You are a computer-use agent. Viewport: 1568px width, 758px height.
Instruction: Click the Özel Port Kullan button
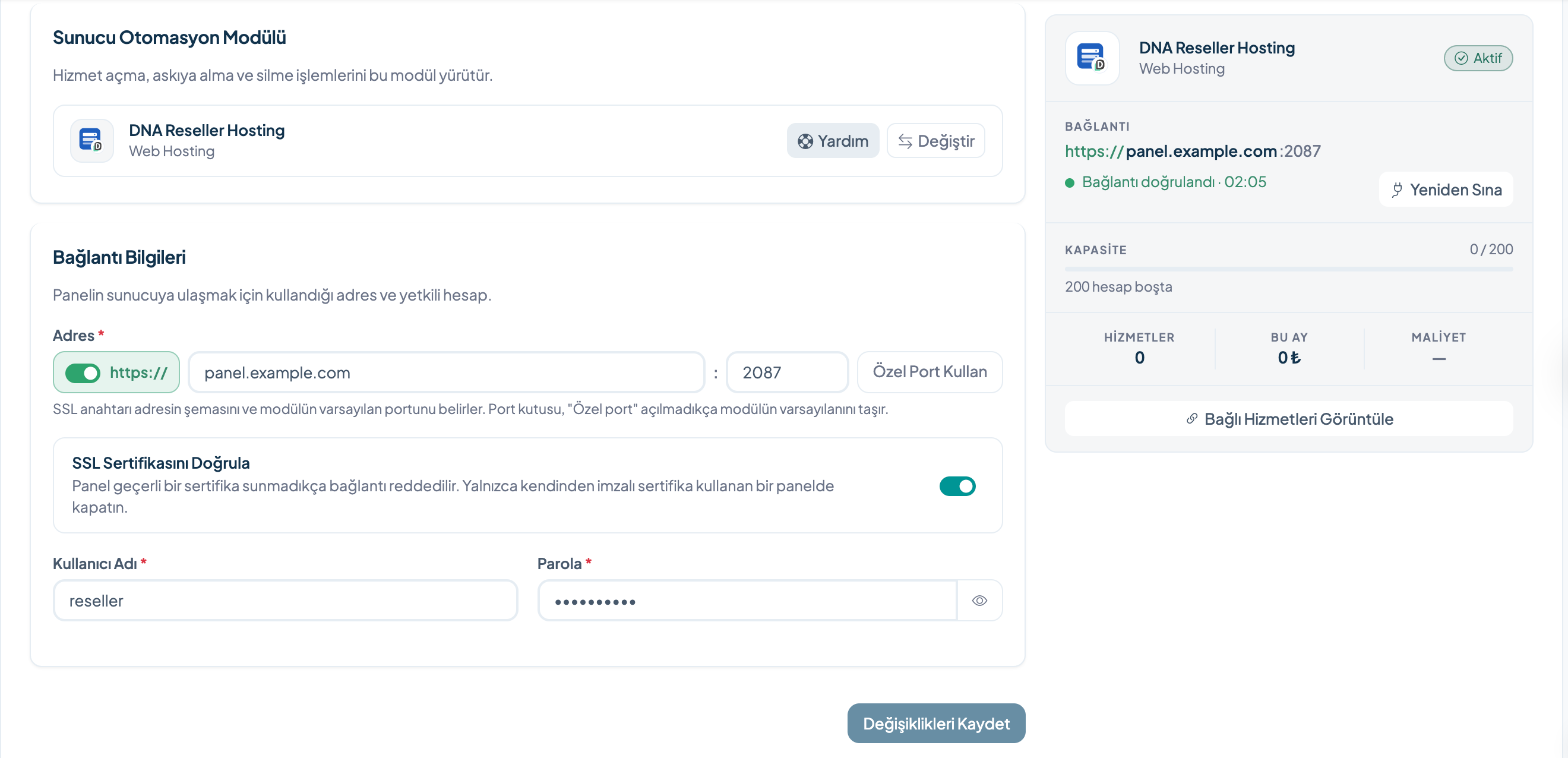(930, 372)
